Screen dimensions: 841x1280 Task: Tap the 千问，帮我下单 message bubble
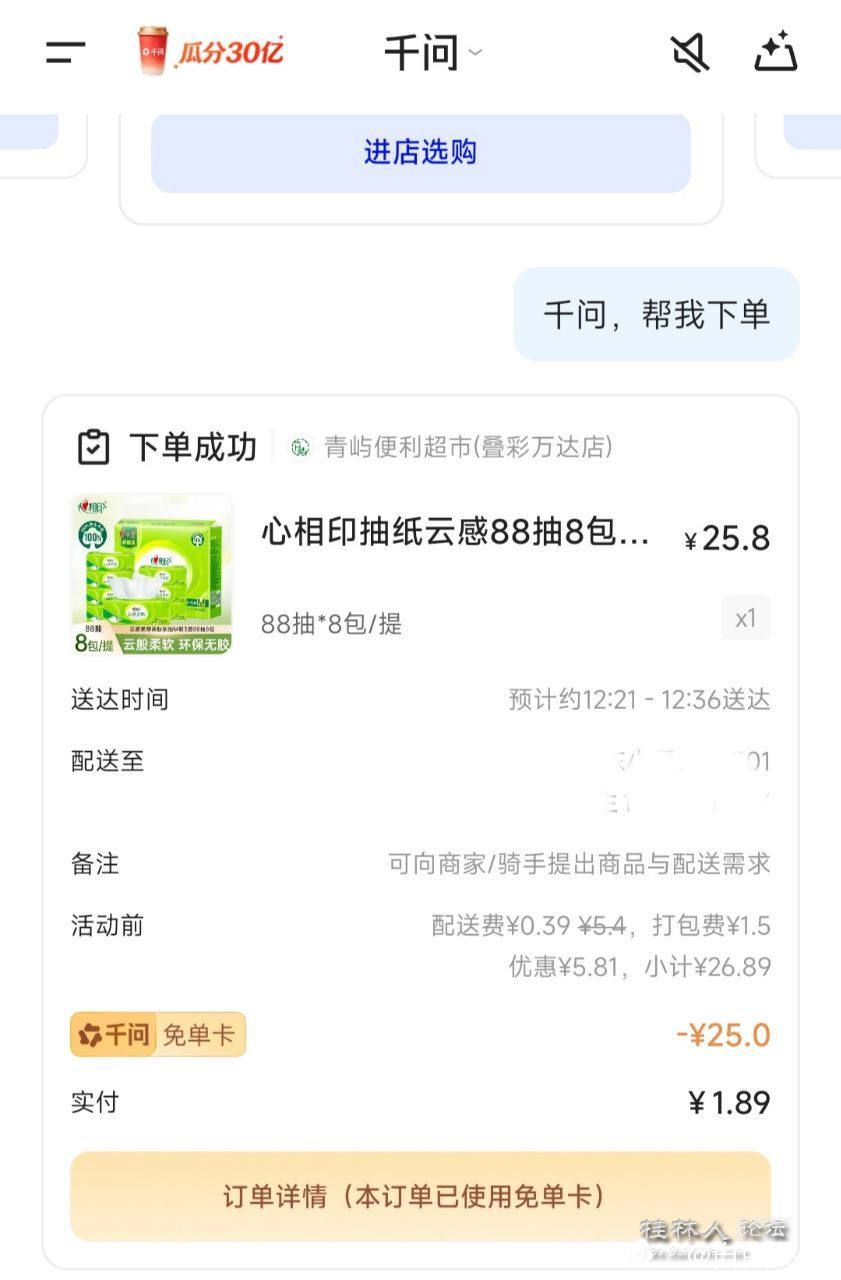[656, 314]
